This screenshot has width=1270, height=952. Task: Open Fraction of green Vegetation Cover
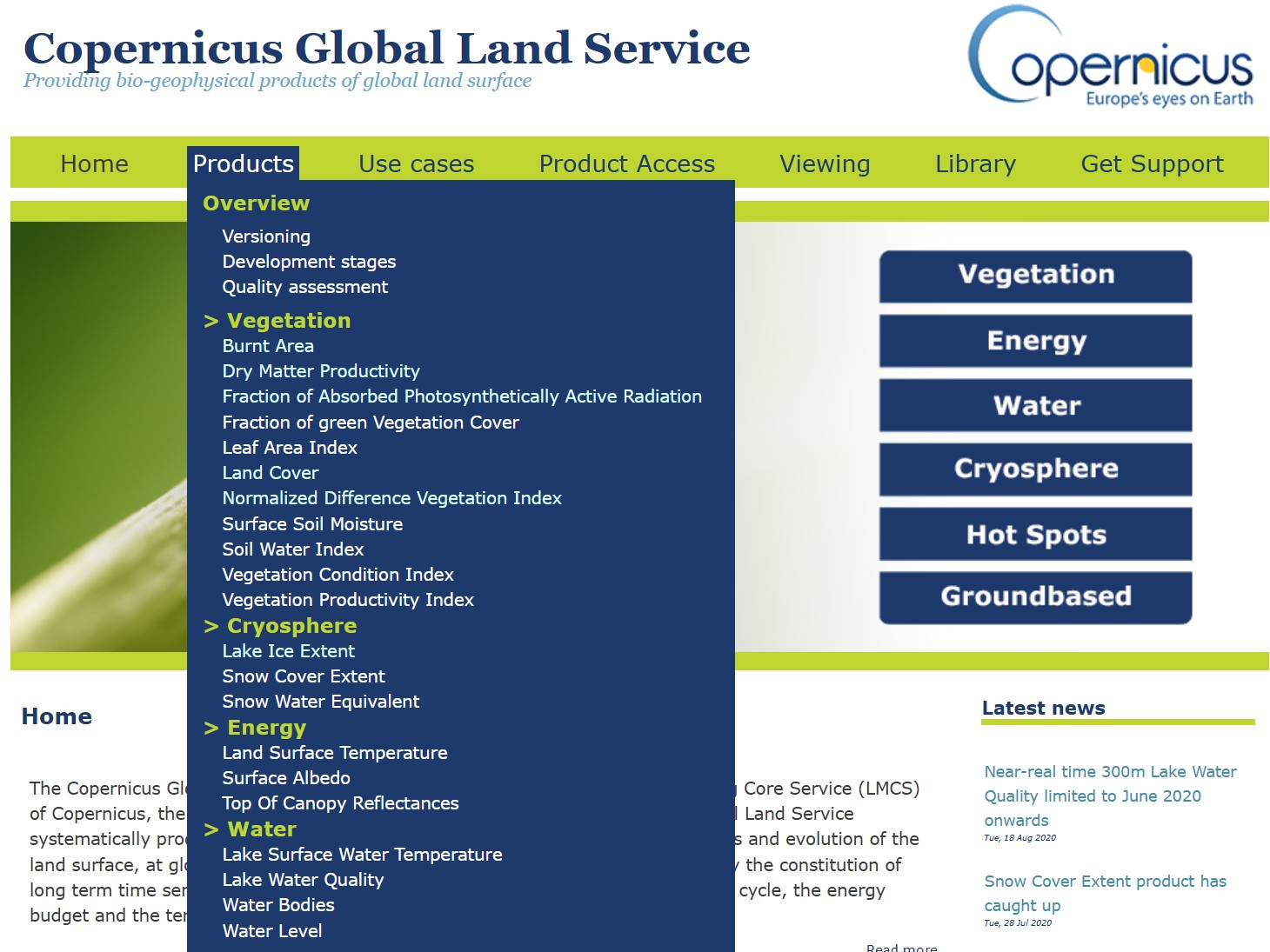[371, 423]
